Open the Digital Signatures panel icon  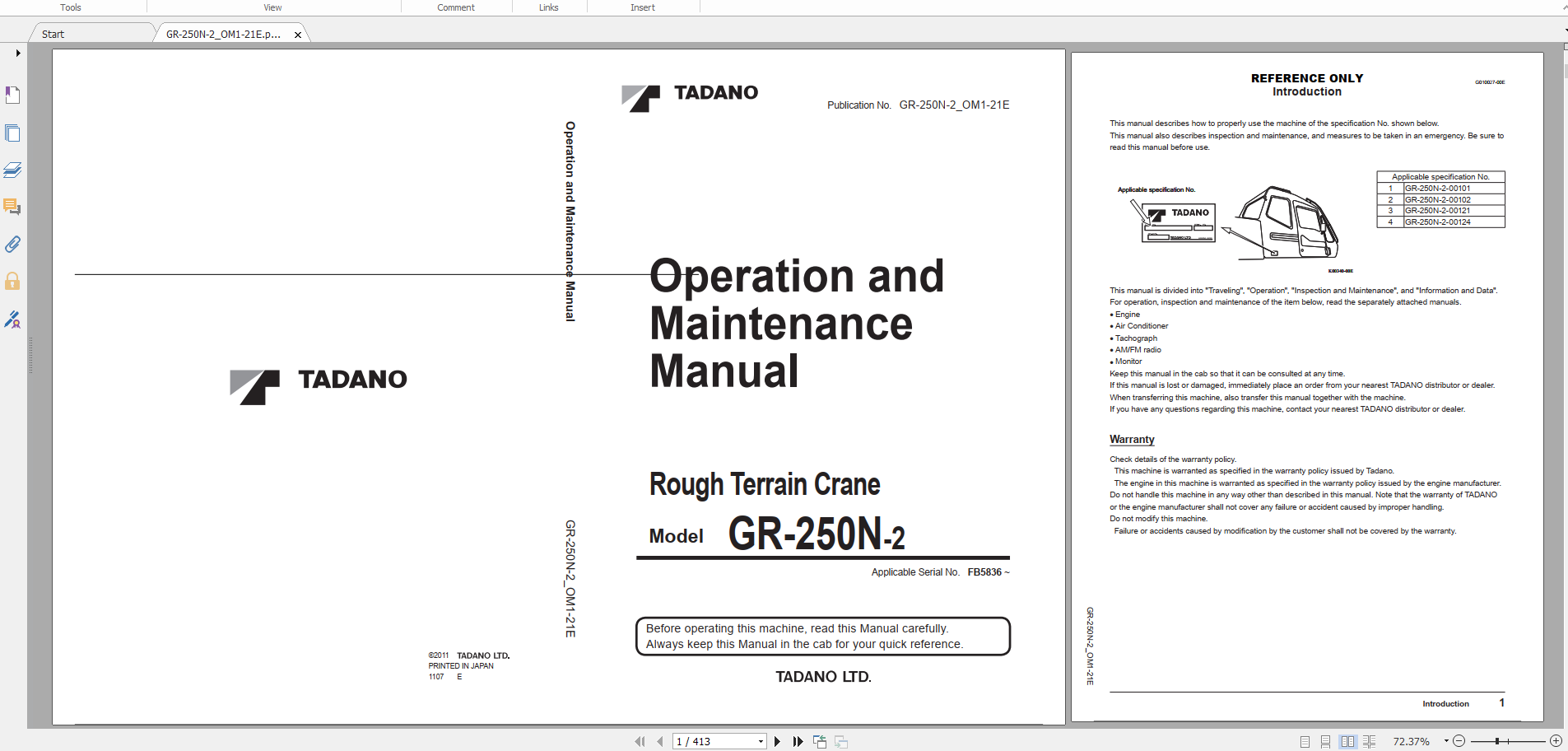click(x=12, y=319)
